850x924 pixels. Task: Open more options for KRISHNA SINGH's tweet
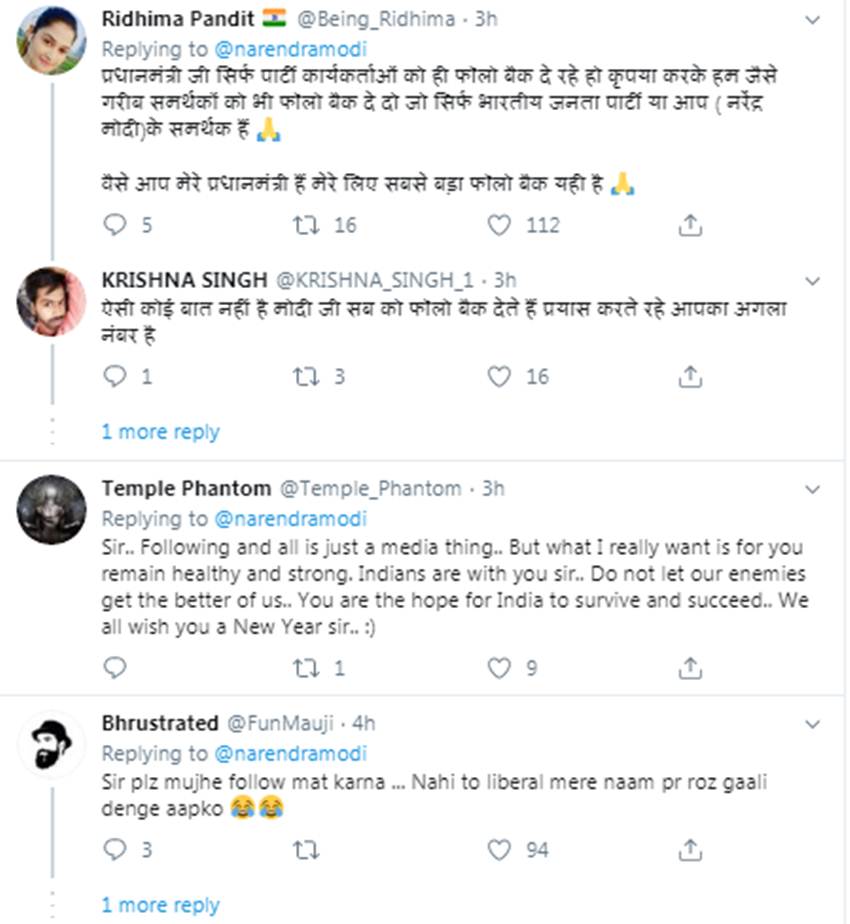(813, 280)
